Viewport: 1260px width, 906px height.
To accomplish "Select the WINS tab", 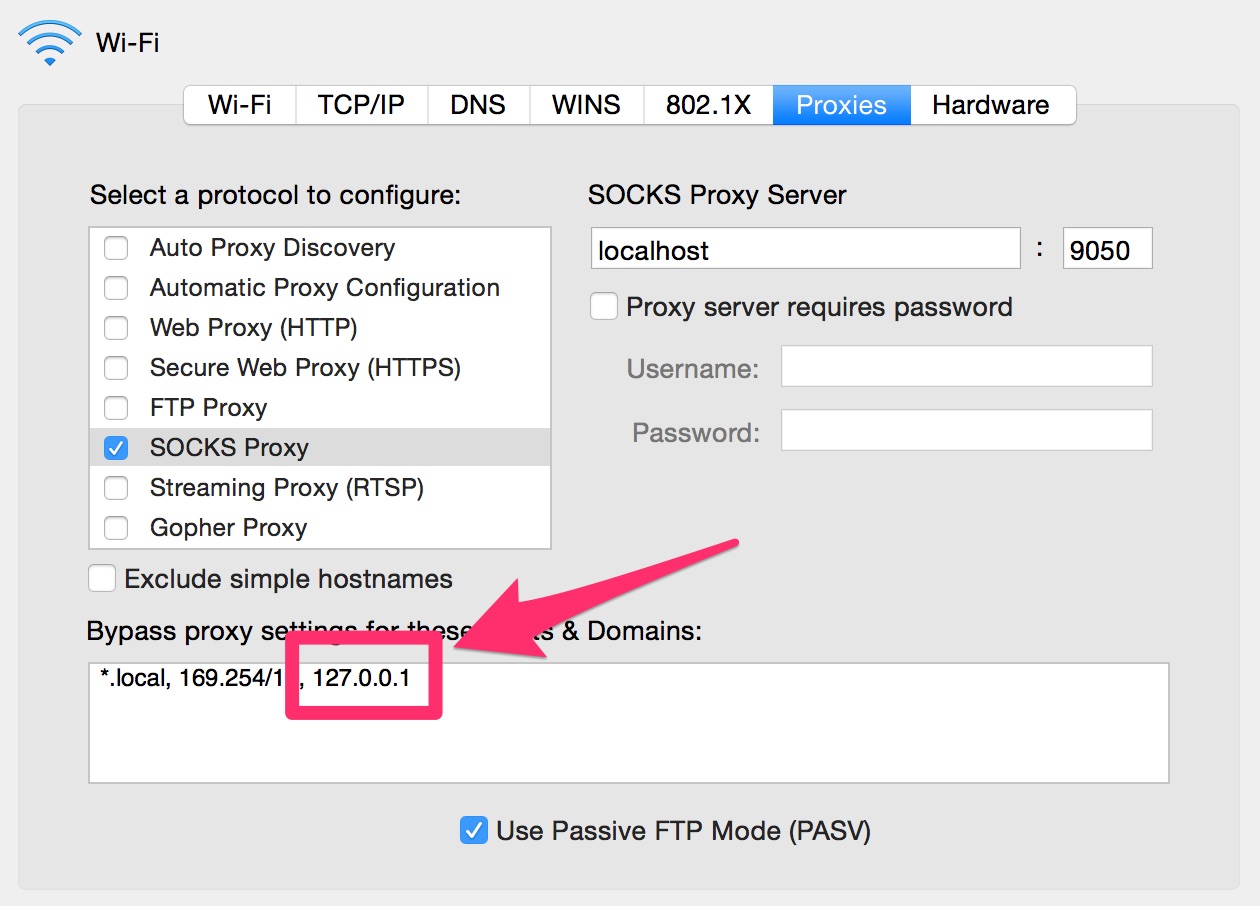I will point(586,105).
